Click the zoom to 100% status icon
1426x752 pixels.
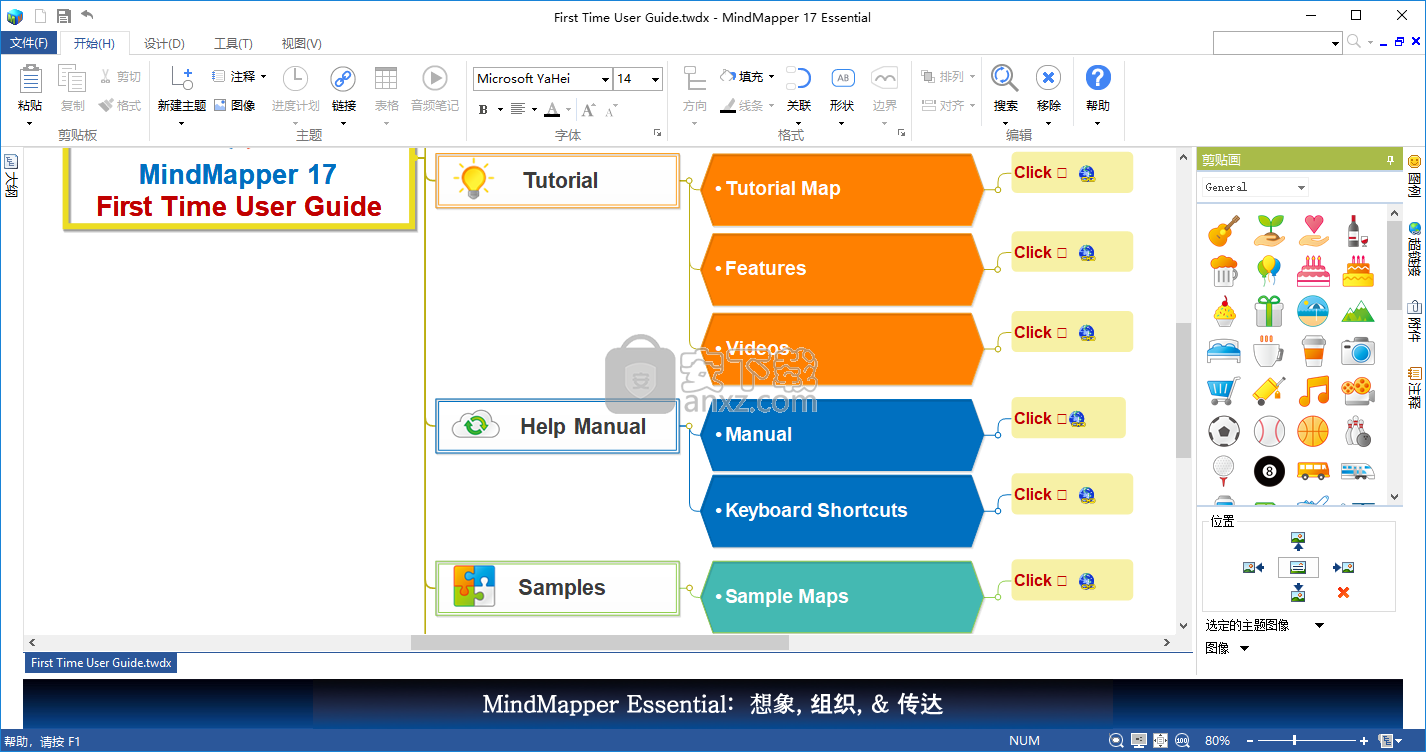[x=1184, y=741]
